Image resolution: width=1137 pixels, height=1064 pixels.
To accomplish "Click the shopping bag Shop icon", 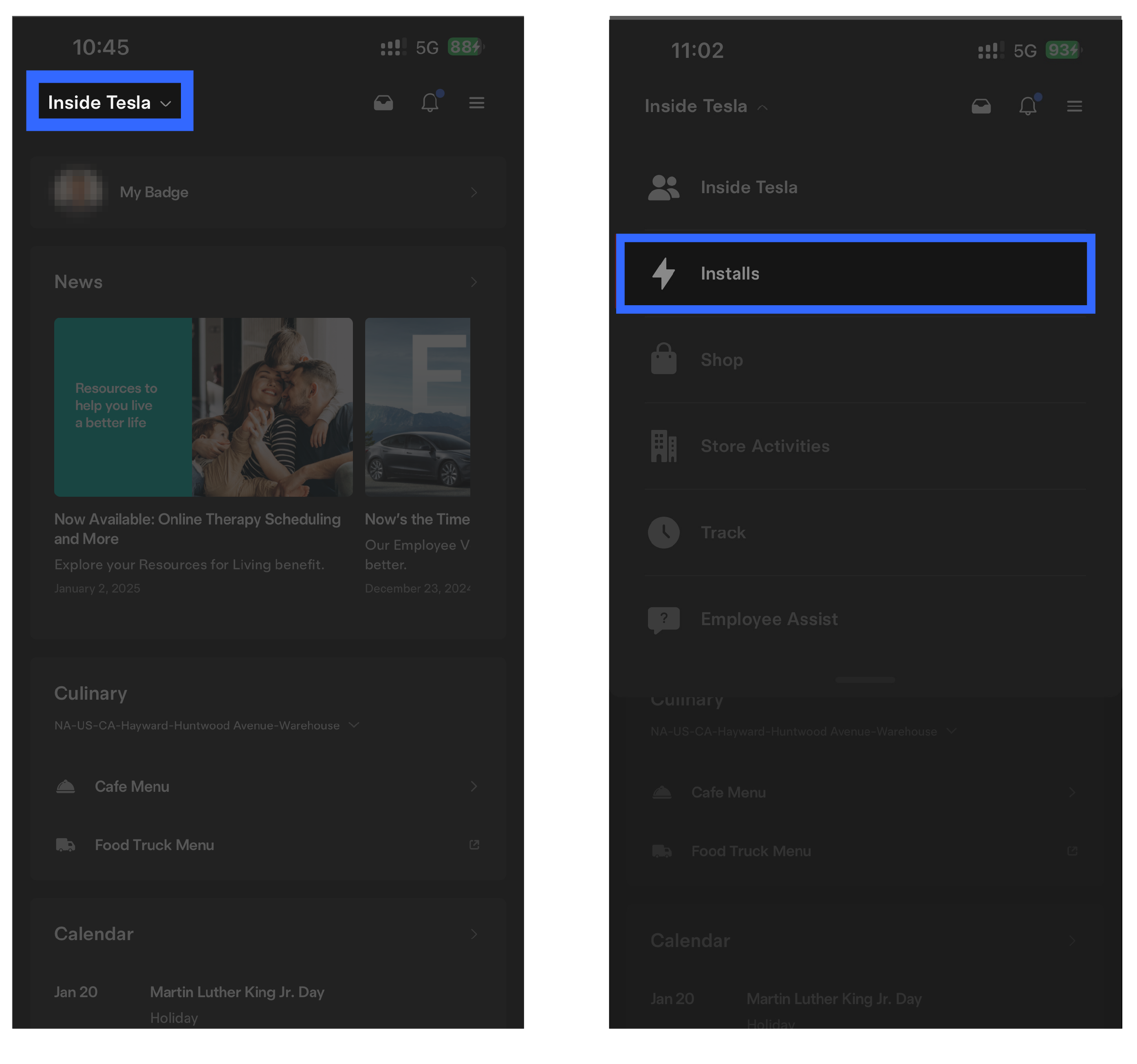I will pyautogui.click(x=663, y=359).
